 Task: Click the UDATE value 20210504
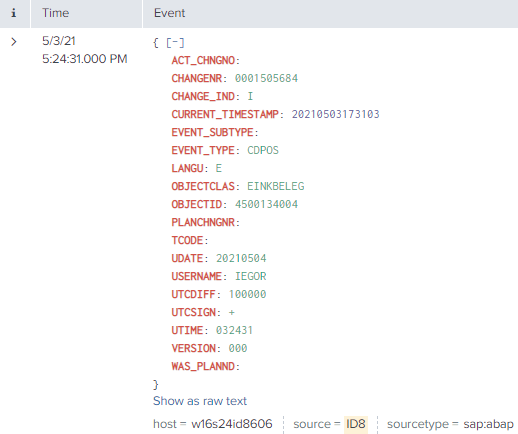click(x=241, y=258)
